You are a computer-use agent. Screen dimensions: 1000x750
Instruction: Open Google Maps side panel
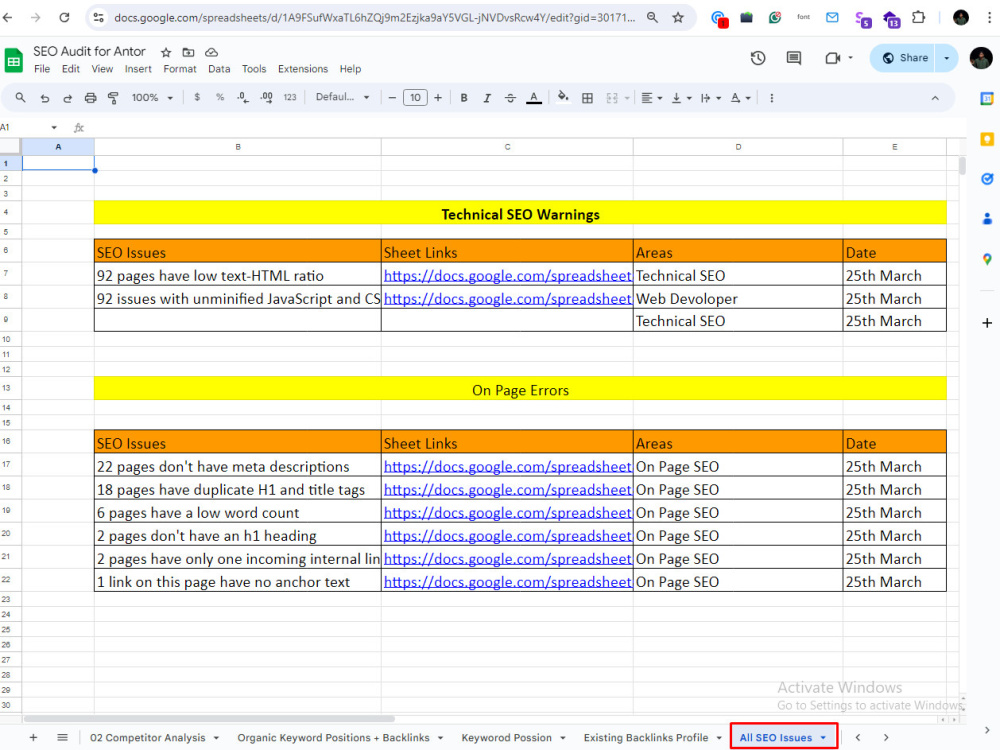(987, 259)
